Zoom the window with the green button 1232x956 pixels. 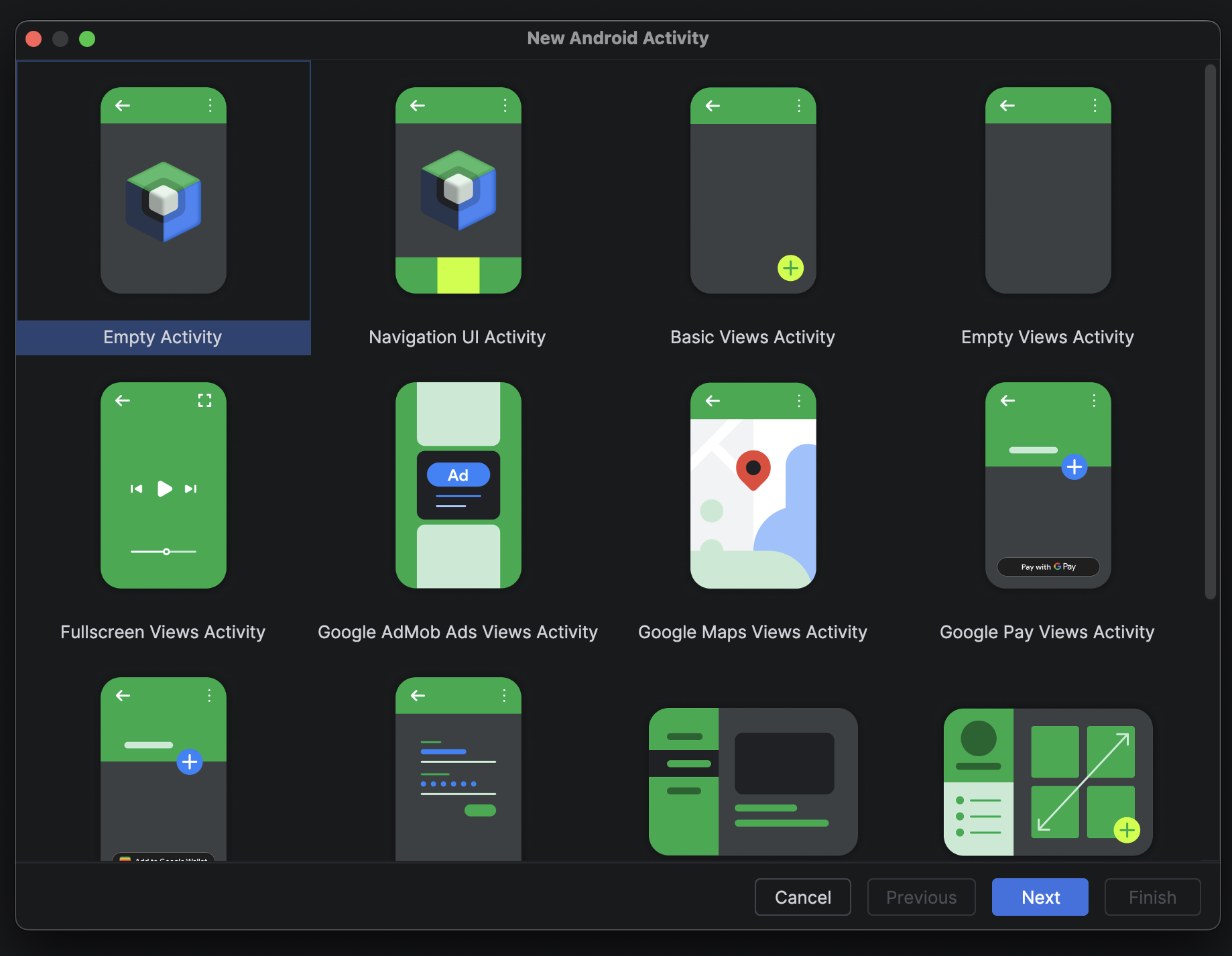pos(87,39)
